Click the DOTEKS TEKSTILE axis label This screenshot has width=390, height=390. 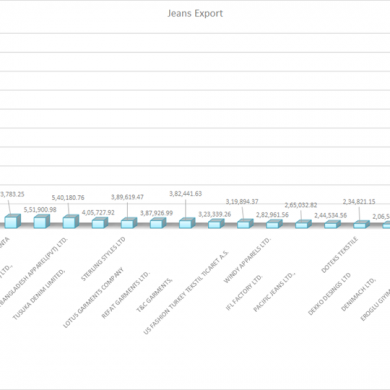click(x=340, y=255)
